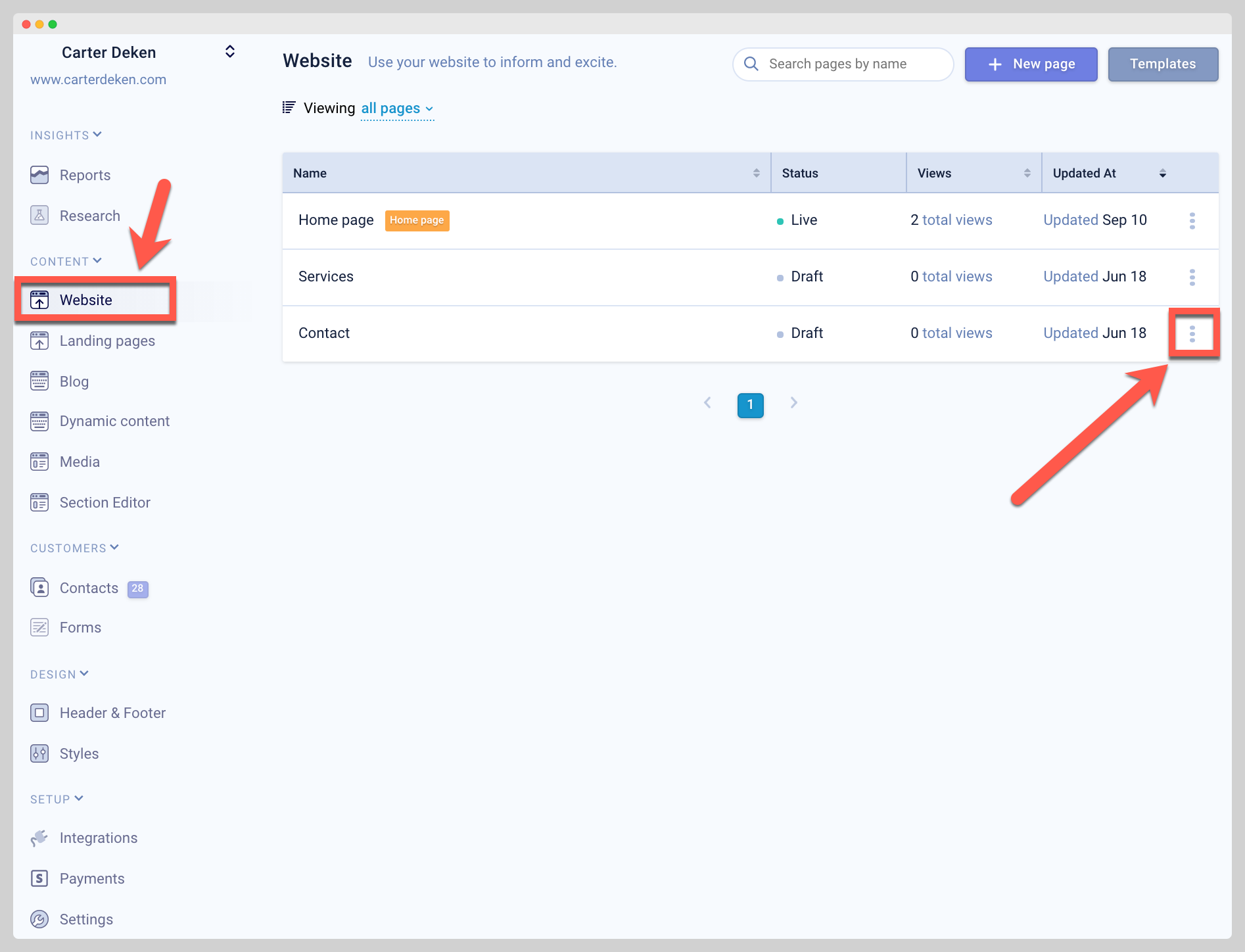Open the Templates gallery
The image size is (1245, 952).
click(x=1163, y=64)
